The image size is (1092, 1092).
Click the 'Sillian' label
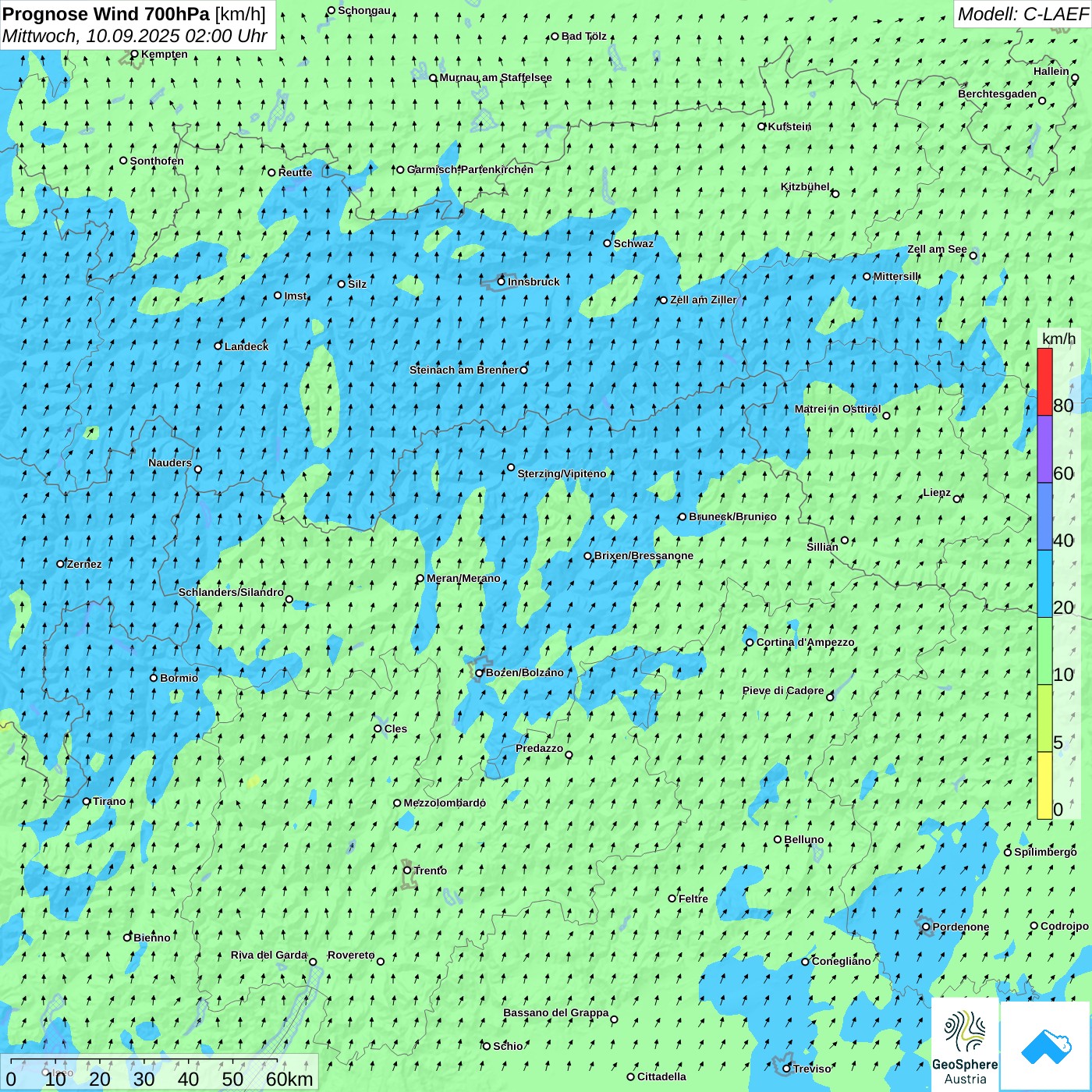click(x=822, y=547)
